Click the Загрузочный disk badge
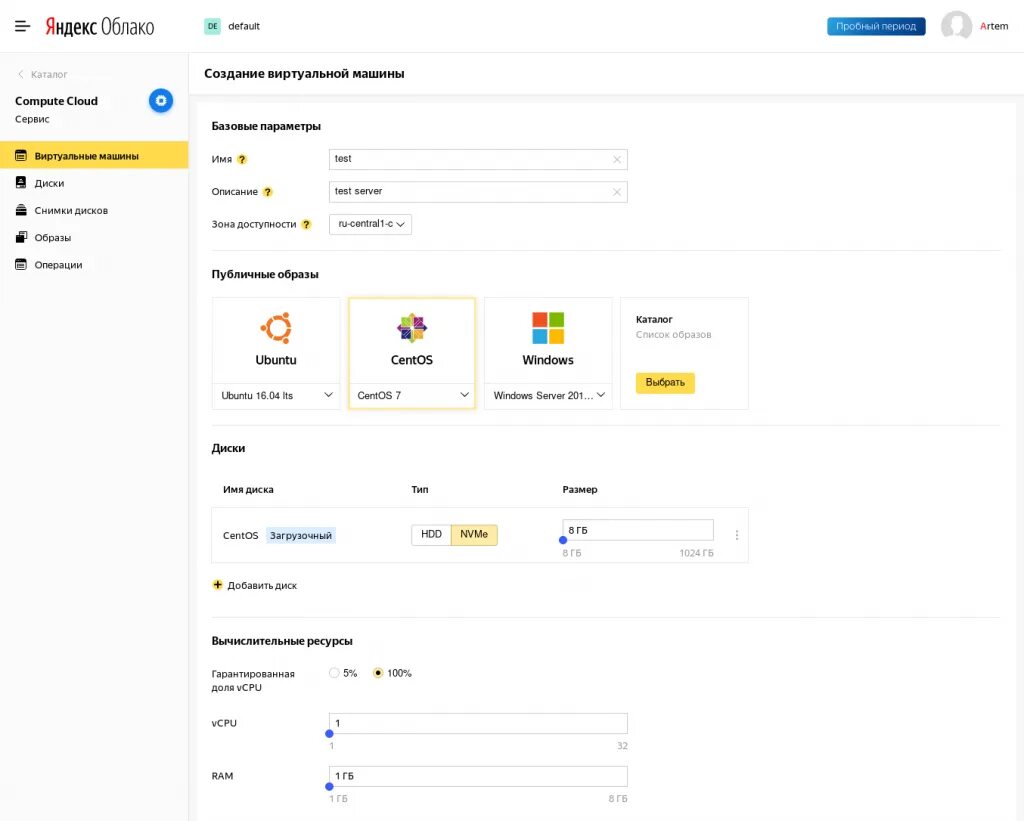The image size is (1024, 821). (300, 536)
